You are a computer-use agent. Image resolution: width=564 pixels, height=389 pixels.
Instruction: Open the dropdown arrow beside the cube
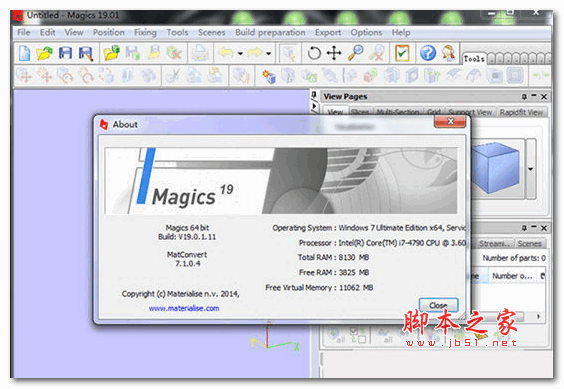531,168
